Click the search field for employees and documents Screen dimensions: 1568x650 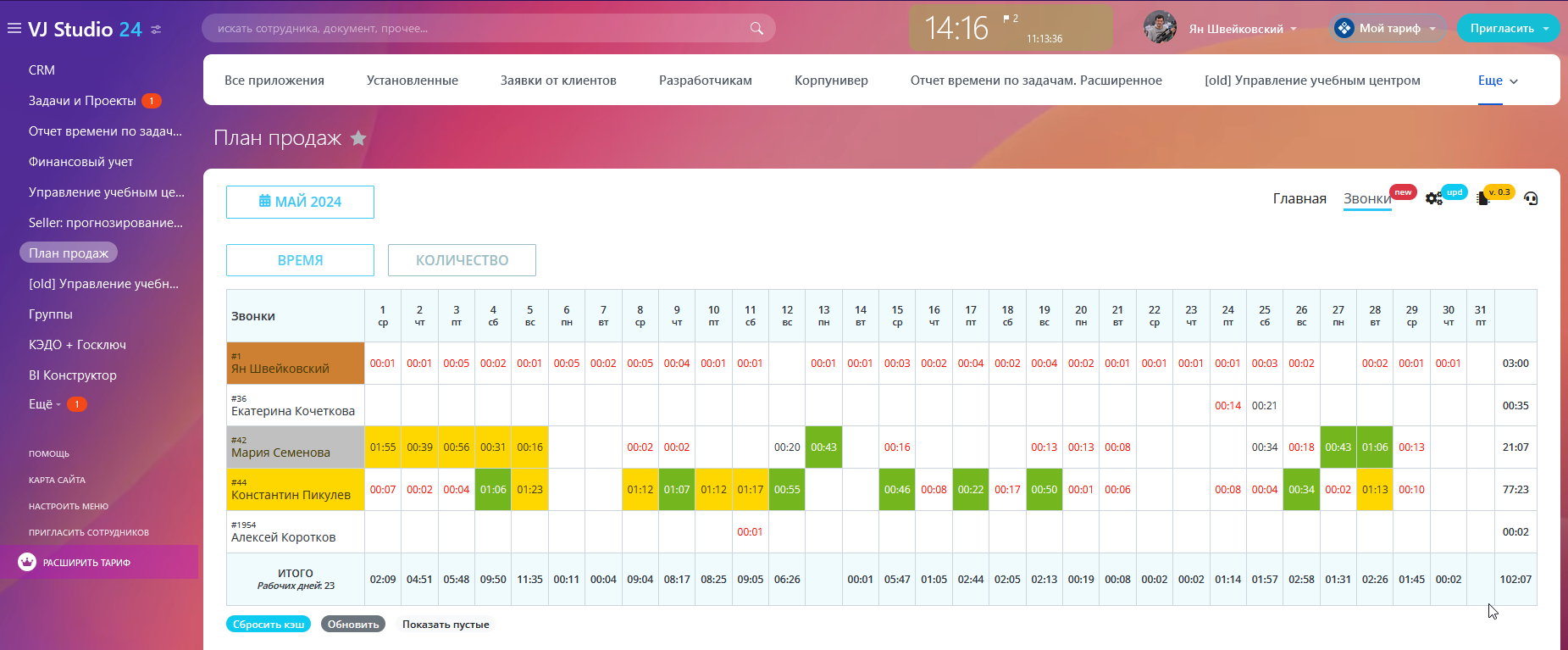(474, 29)
